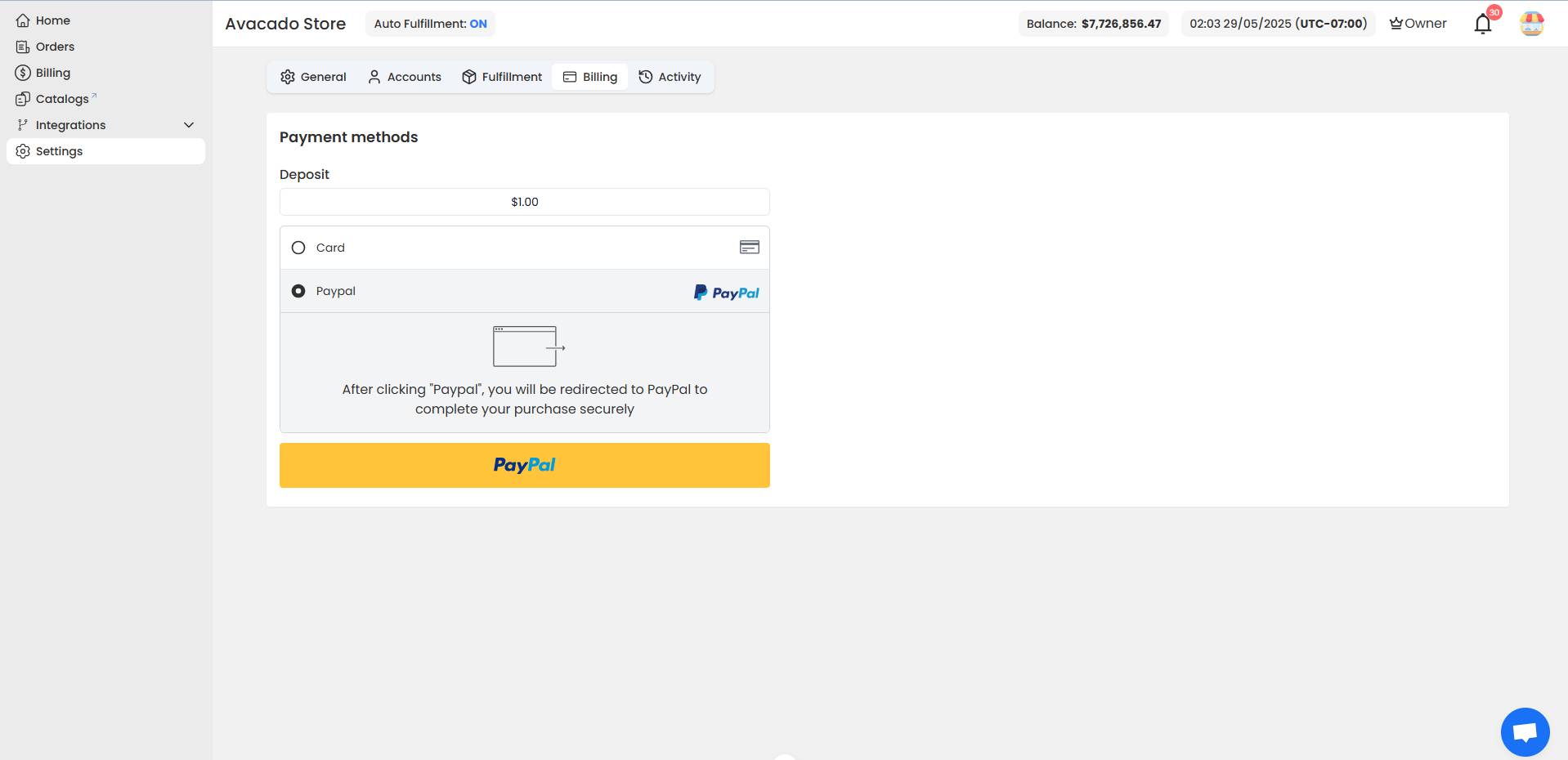This screenshot has height=760, width=1568.
Task: Select the Billing tab in settings
Action: [x=589, y=77]
